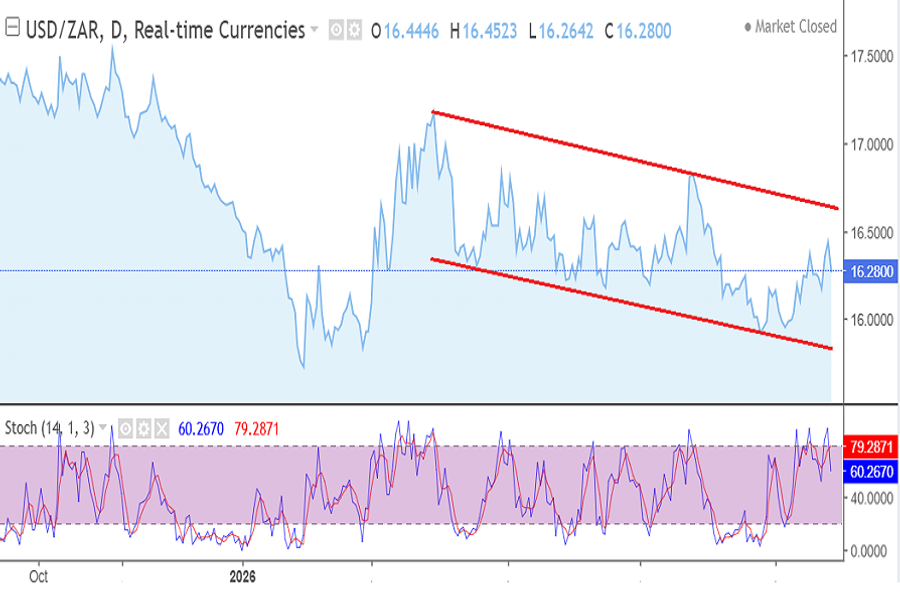Click the blue Stoch value 60.2670 in legend
The width and height of the screenshot is (900, 604).
tap(201, 429)
